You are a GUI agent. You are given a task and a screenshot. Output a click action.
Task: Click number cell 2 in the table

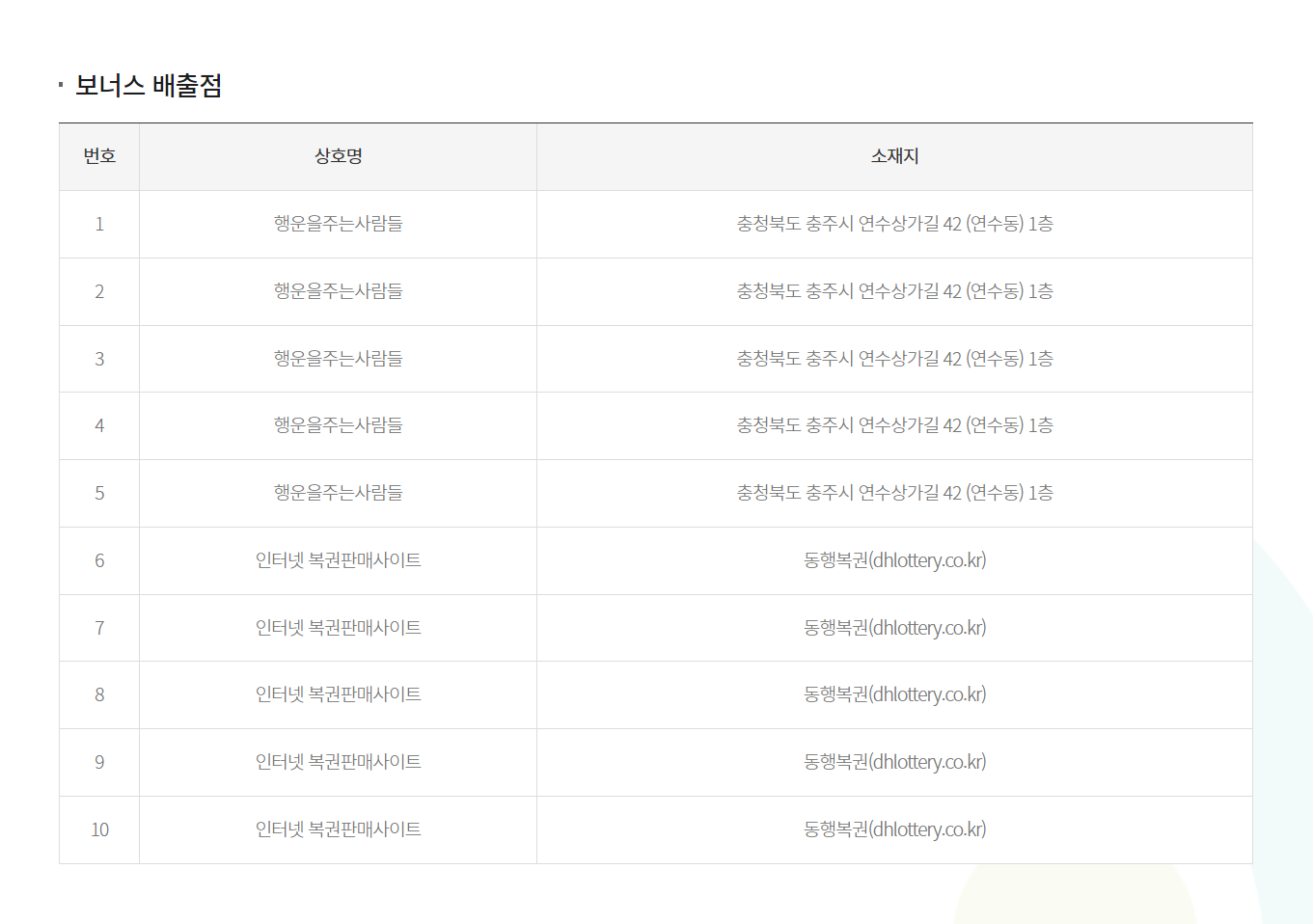click(99, 291)
